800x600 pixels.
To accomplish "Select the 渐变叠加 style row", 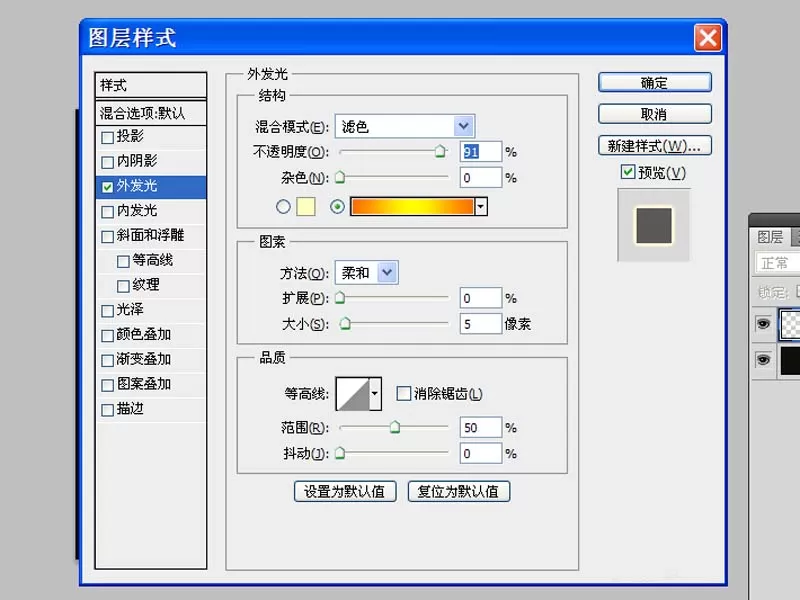I will 151,360.
